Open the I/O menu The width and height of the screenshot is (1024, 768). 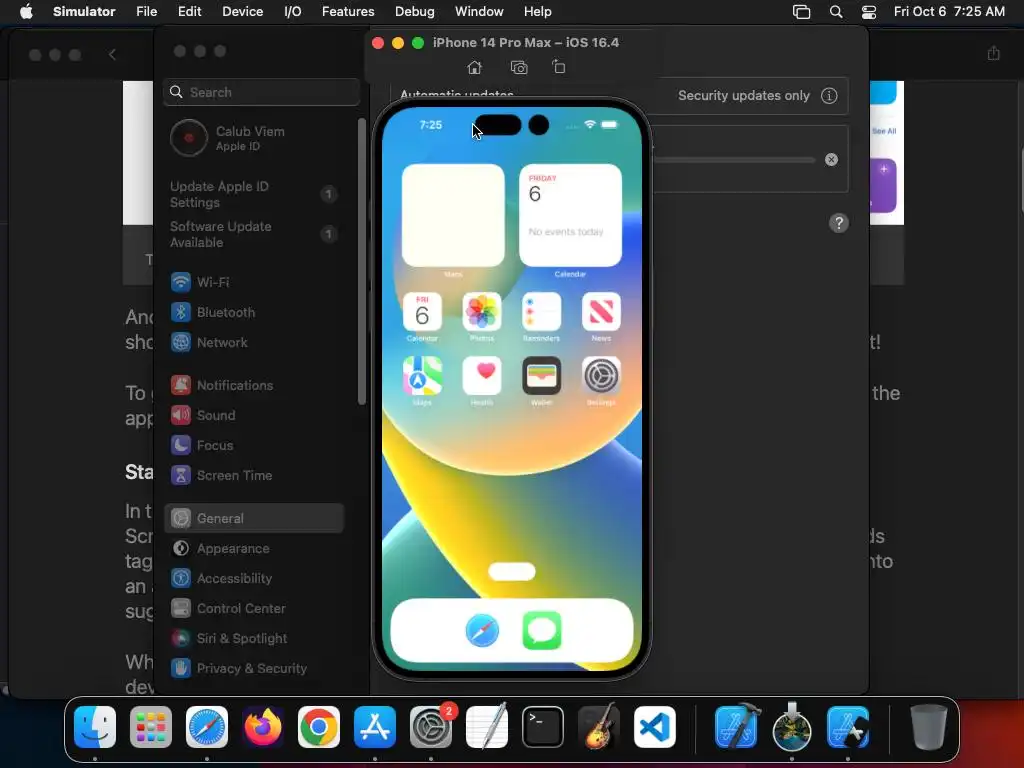pyautogui.click(x=293, y=12)
